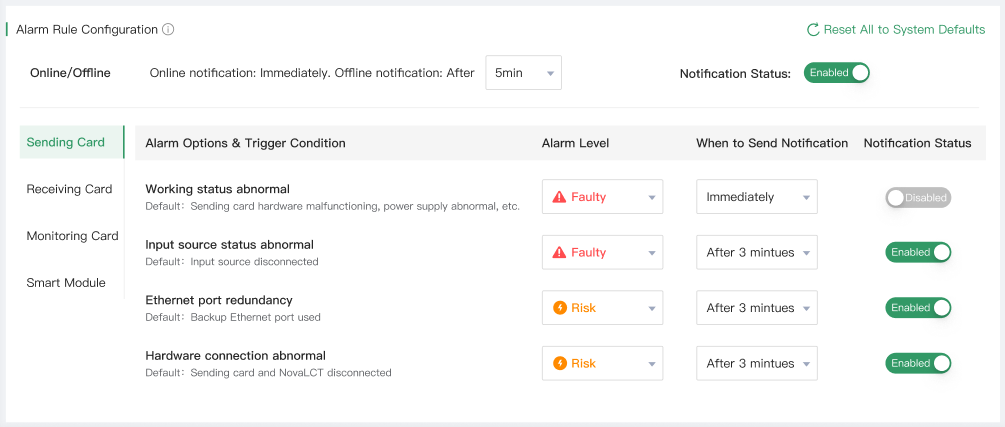Open the 5min offline notification dropdown

click(x=523, y=73)
